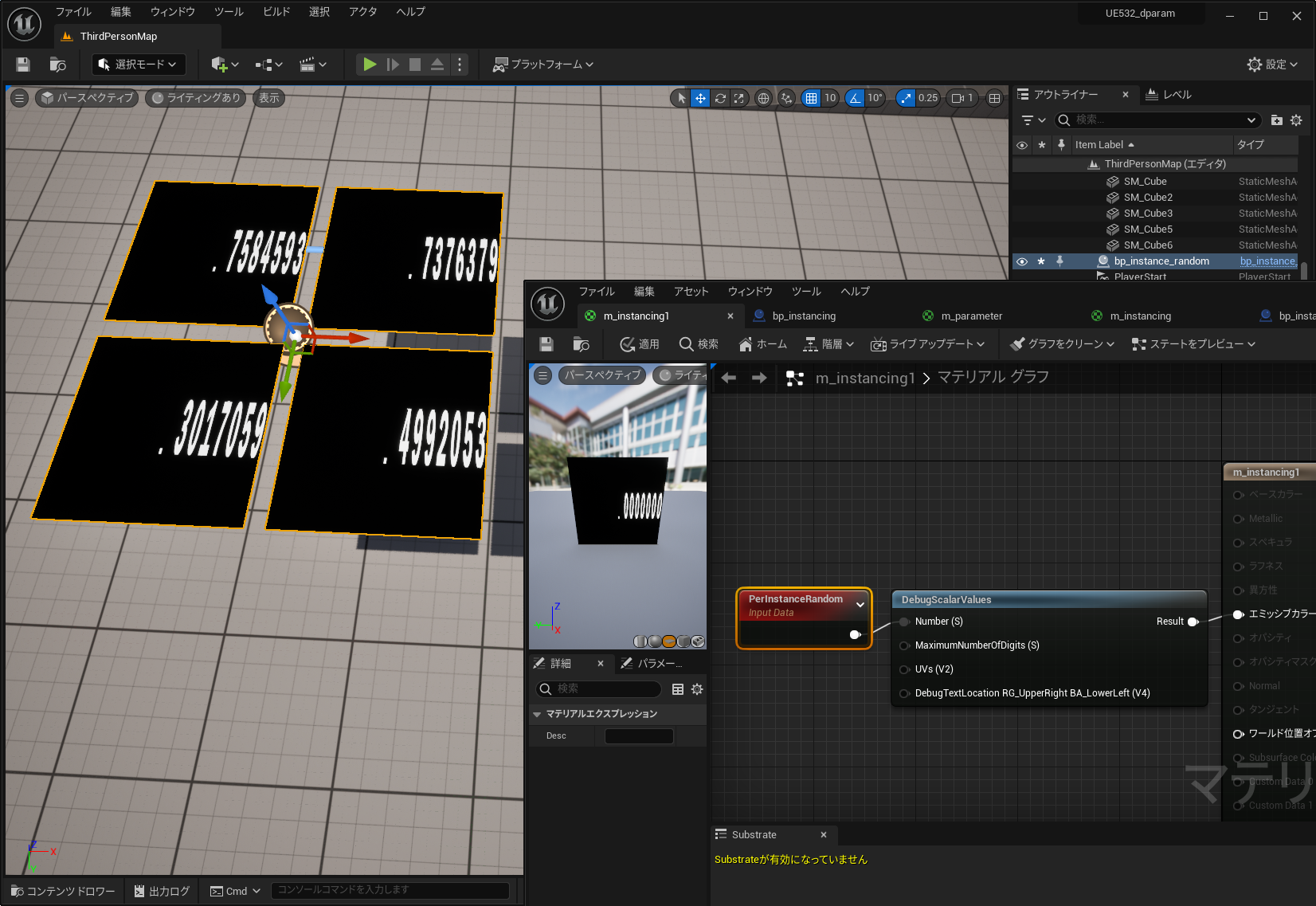The width and height of the screenshot is (1316, 906).
Task: Open the outliner settings gear
Action: click(x=1296, y=120)
